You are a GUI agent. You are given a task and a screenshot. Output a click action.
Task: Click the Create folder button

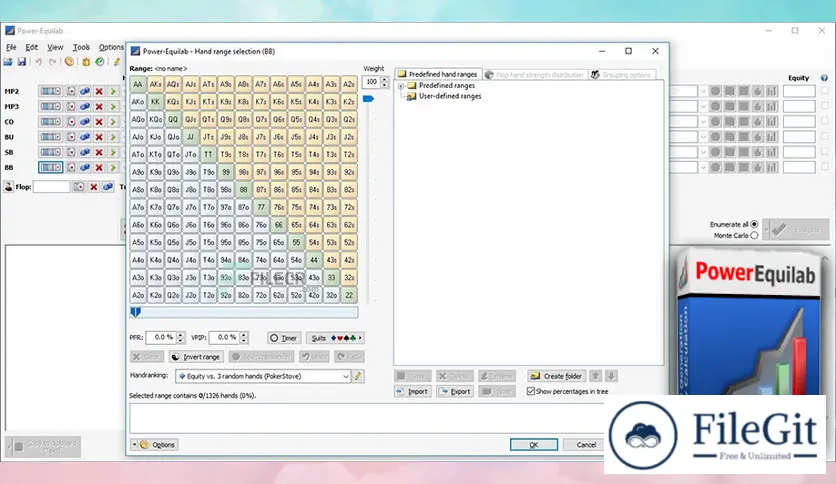[x=556, y=376]
